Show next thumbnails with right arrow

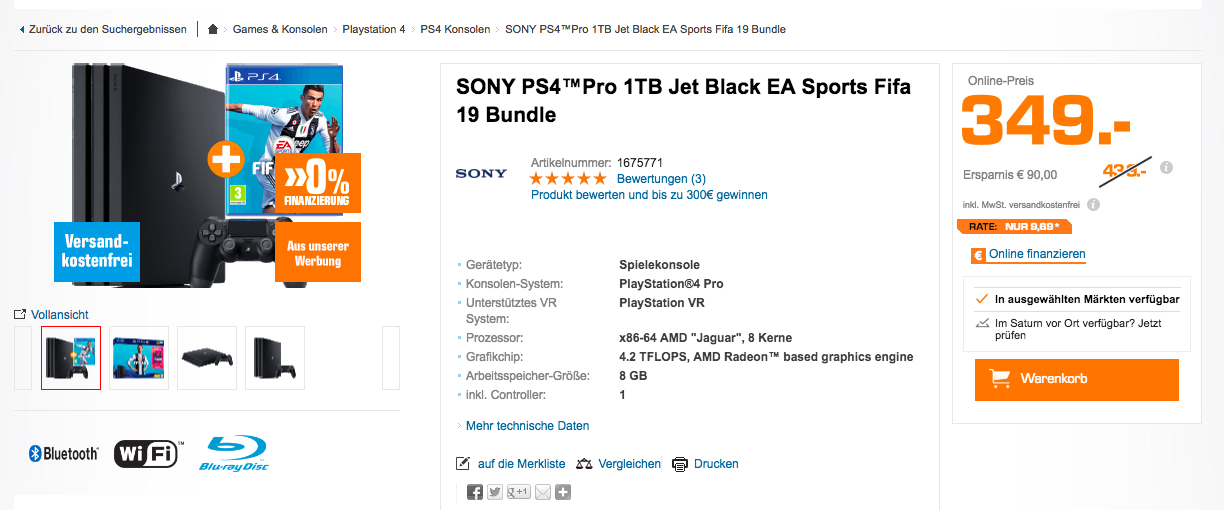pos(391,358)
